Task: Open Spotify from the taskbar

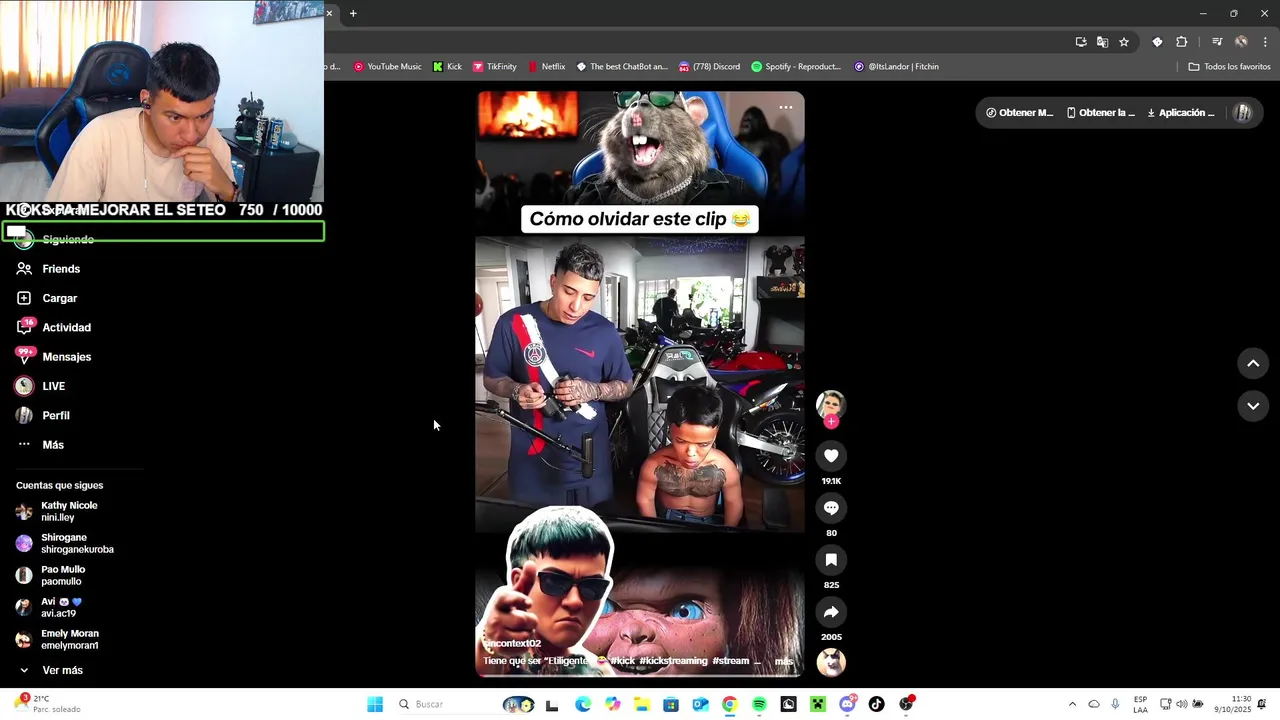Action: [x=759, y=704]
